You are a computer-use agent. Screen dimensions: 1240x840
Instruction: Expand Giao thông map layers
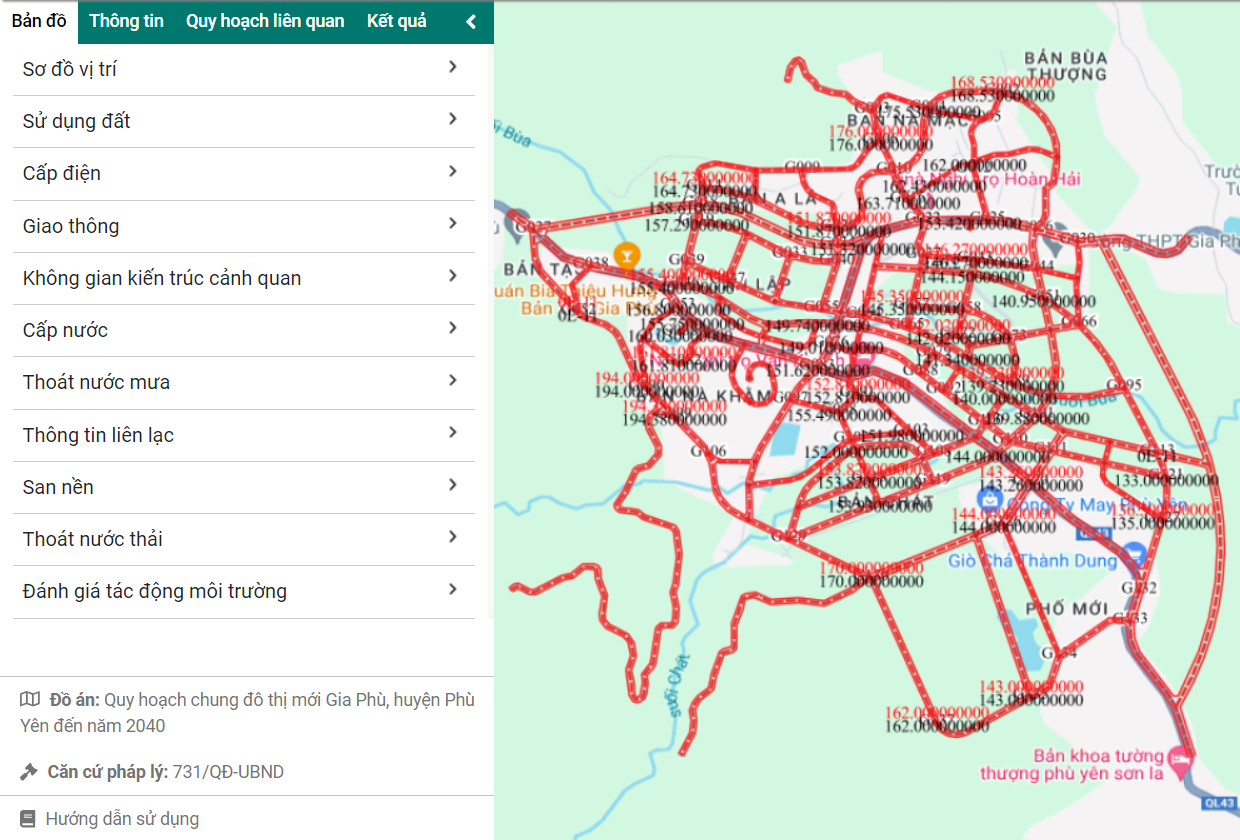[x=452, y=224]
